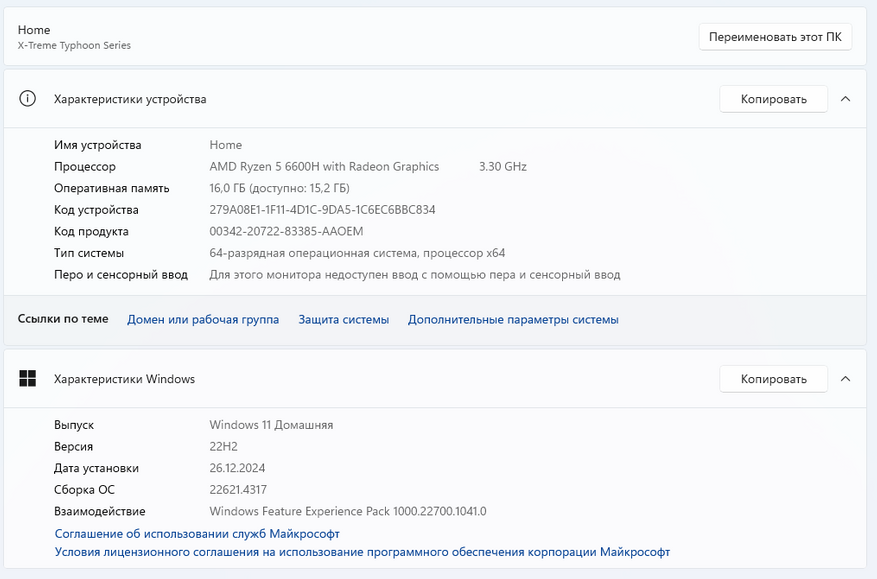Click the Windows 11 Домашняя edition value

pyautogui.click(x=271, y=425)
